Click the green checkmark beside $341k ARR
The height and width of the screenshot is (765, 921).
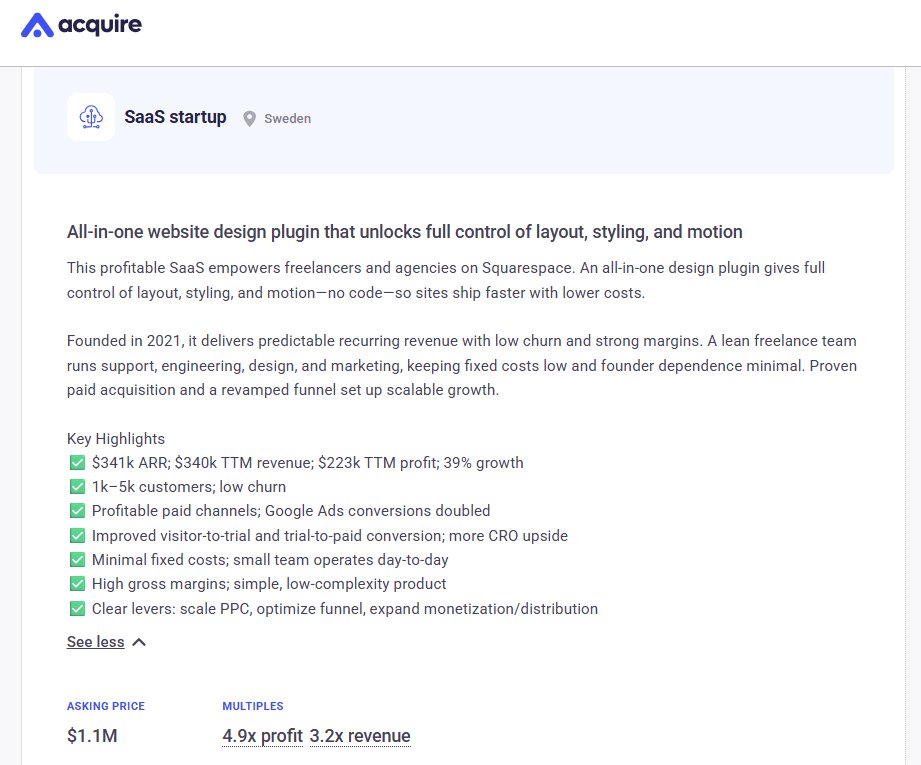tap(77, 463)
